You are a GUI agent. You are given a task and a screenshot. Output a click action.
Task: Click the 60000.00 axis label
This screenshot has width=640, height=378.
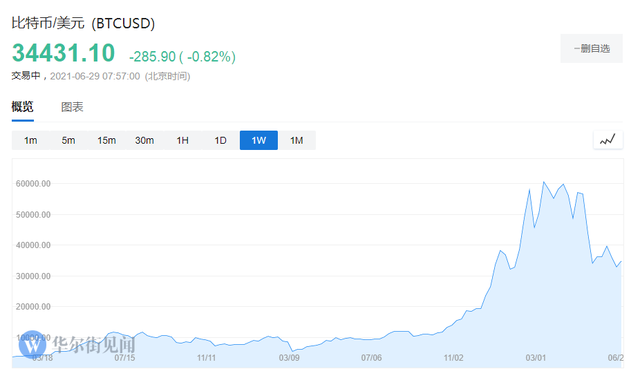pyautogui.click(x=33, y=184)
